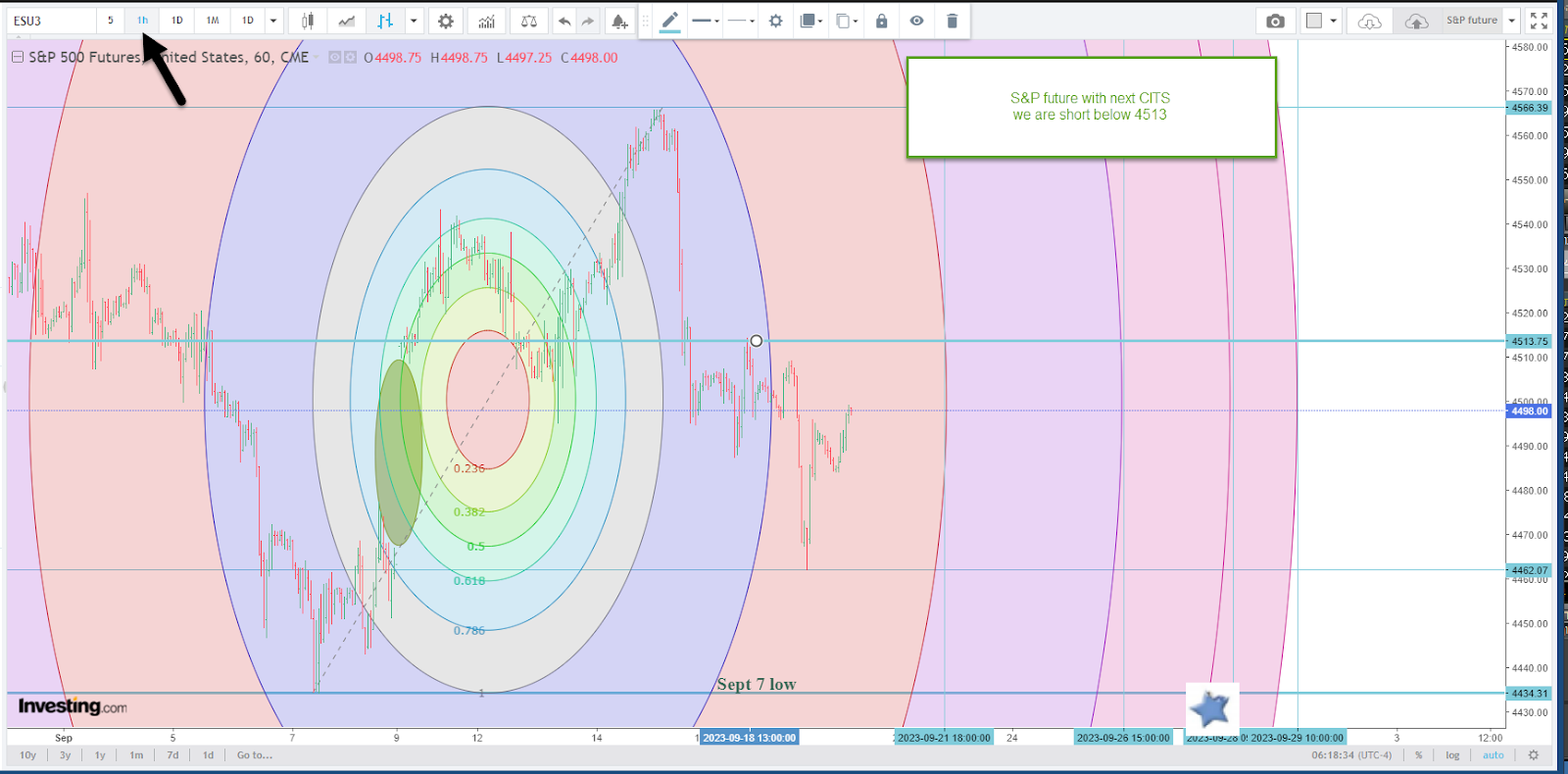Open line style dropdown in drawing toolbar
Screen dimensions: 1568x774
[x=741, y=21]
